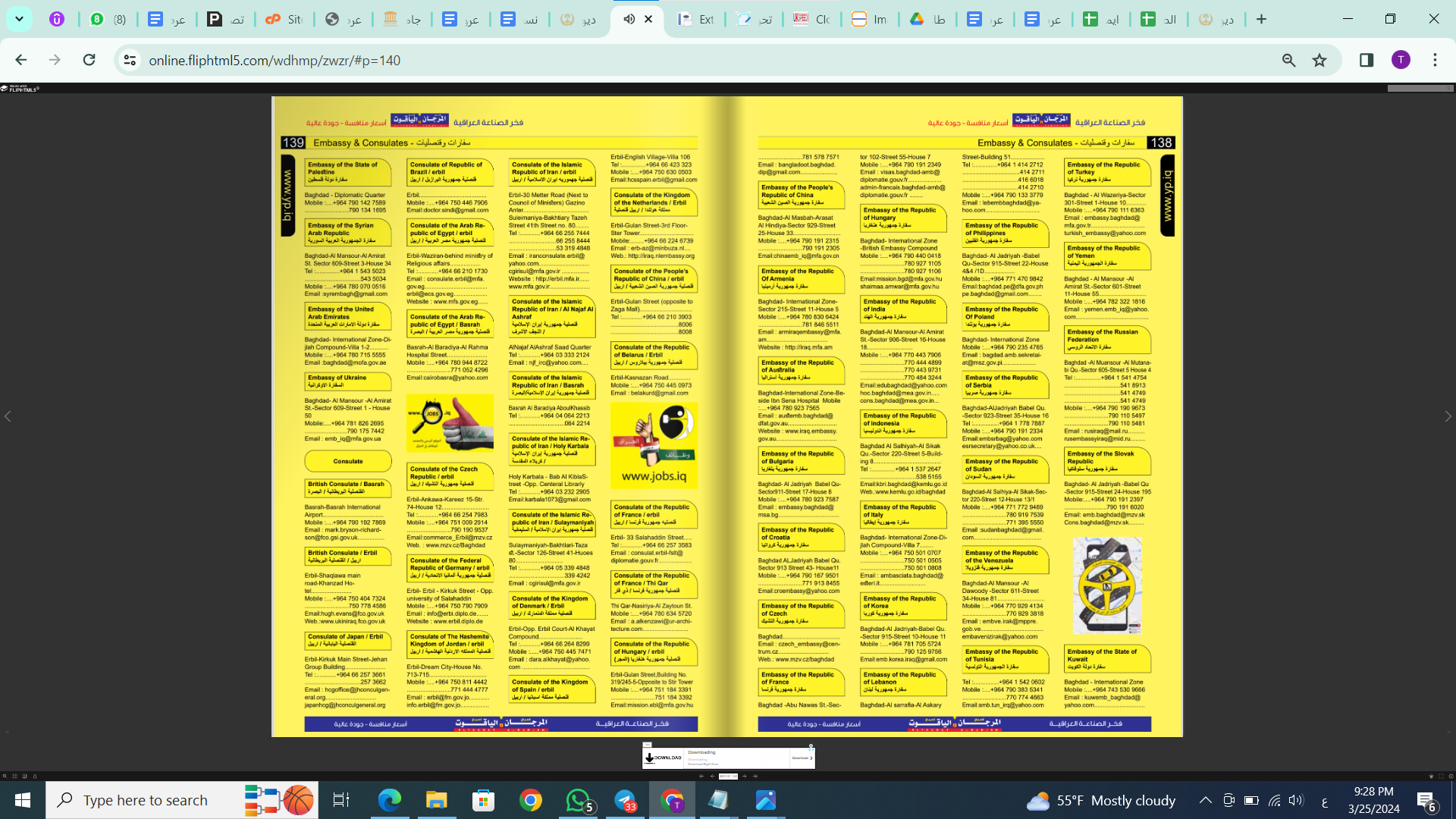
Task: Show hidden system tray icons chevron
Action: click(x=1205, y=800)
